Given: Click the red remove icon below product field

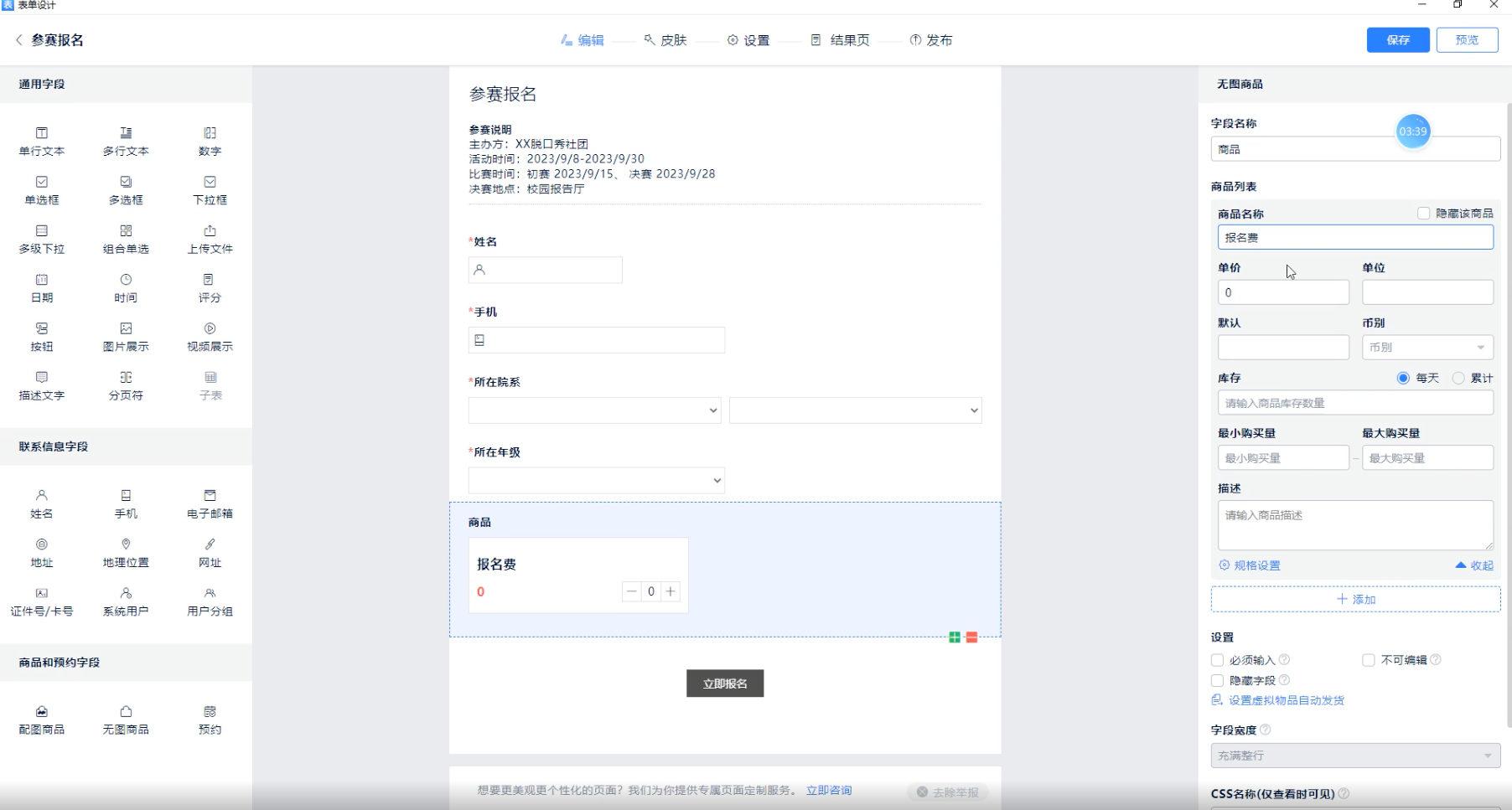Looking at the screenshot, I should pyautogui.click(x=971, y=637).
